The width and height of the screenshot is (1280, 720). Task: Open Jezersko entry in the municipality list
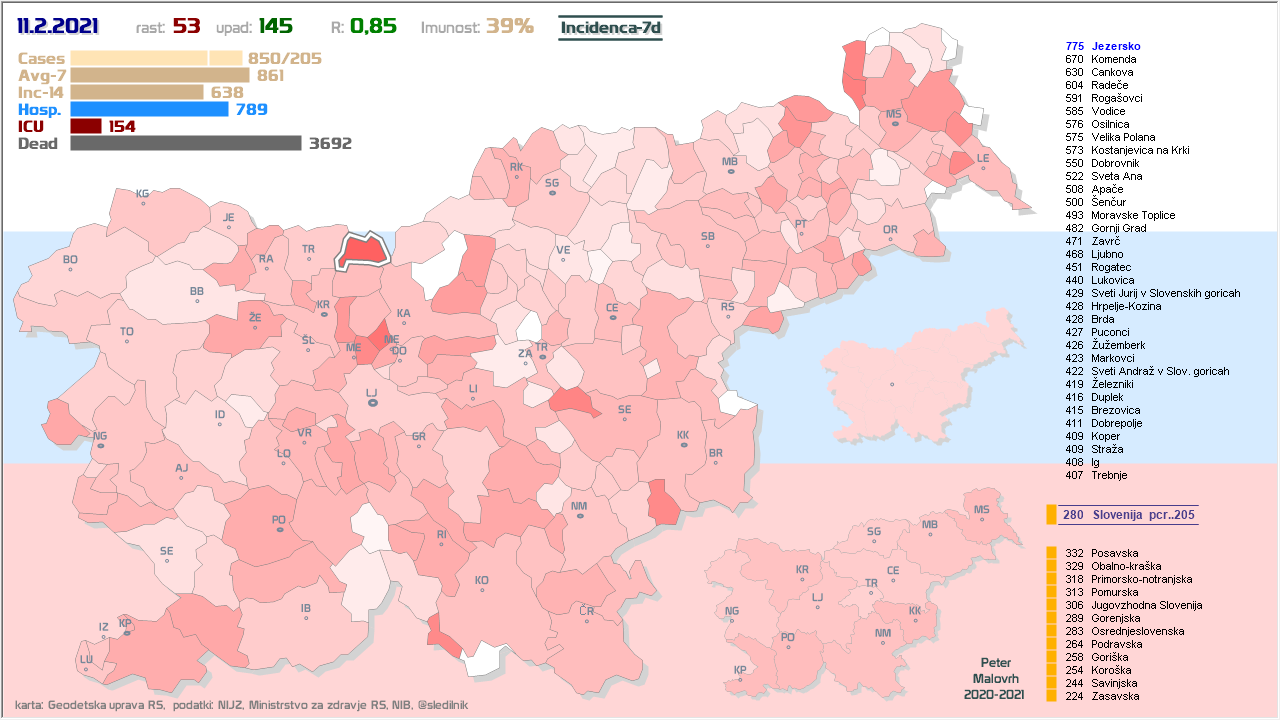tap(1116, 46)
